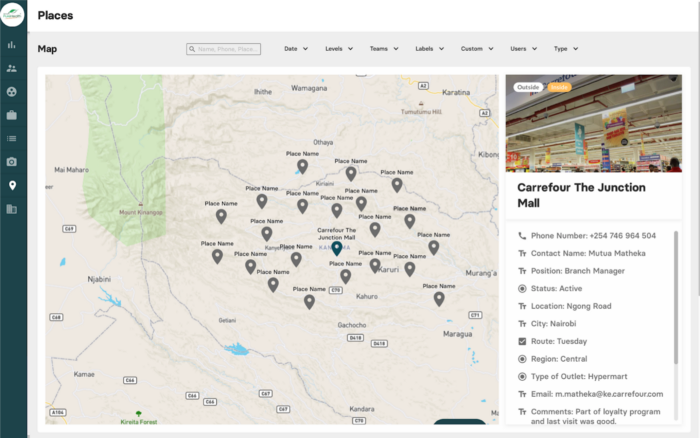Click the Gachocho label on map
700x438 pixels.
(352, 325)
